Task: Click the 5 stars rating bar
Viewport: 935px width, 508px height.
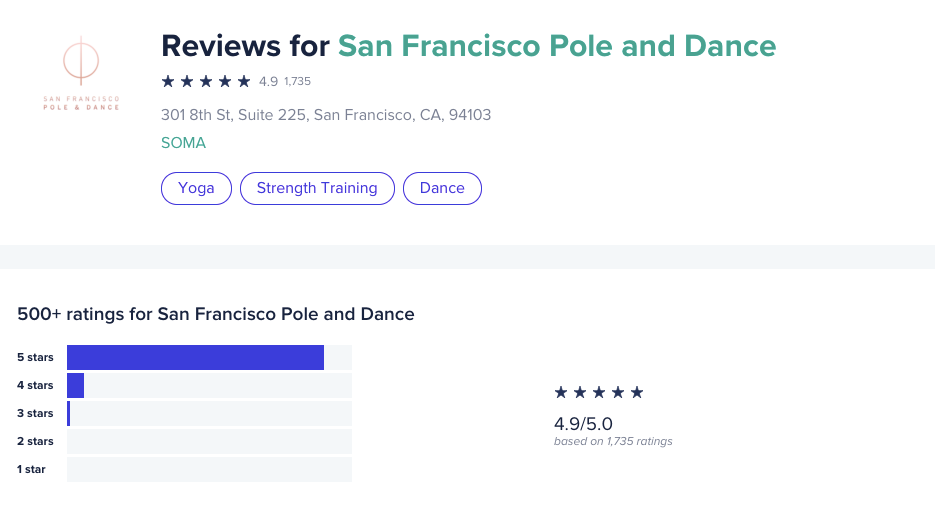Action: coord(209,357)
